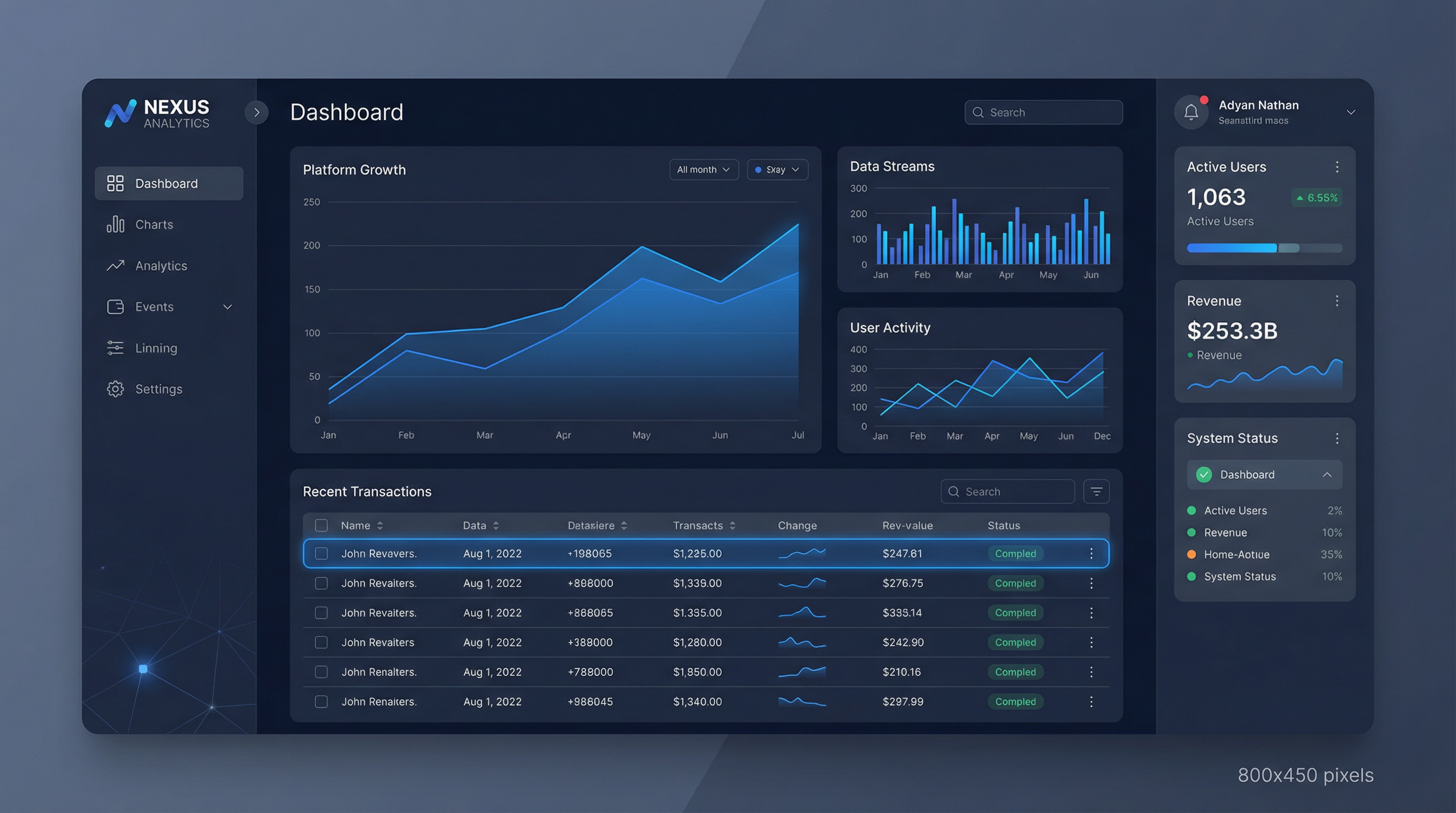This screenshot has height=813, width=1456.
Task: Open System Status card options menu
Action: [1337, 438]
